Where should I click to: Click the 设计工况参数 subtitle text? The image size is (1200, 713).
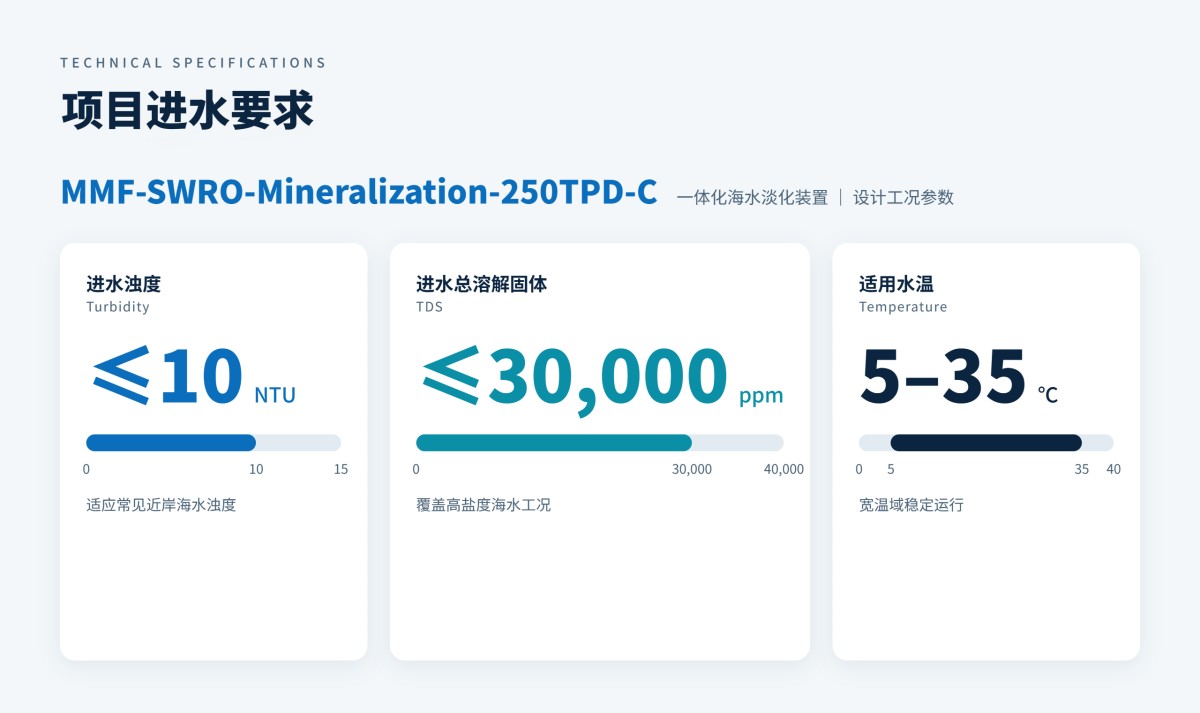(x=903, y=197)
